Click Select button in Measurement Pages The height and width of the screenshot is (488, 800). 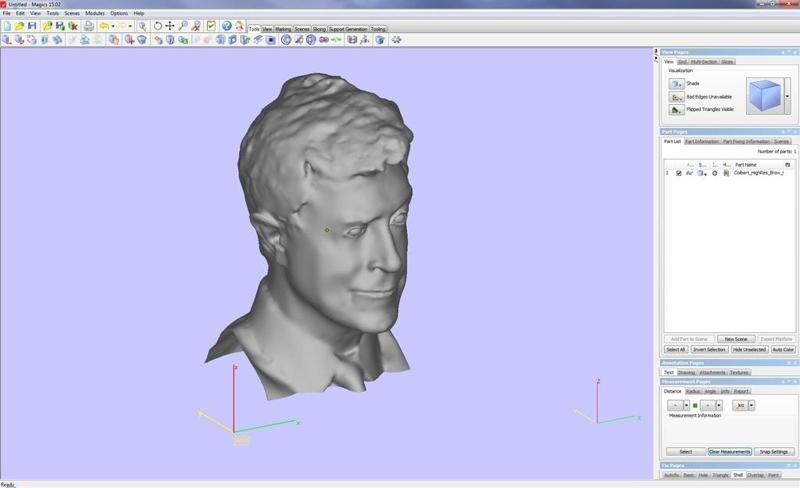[x=686, y=452]
